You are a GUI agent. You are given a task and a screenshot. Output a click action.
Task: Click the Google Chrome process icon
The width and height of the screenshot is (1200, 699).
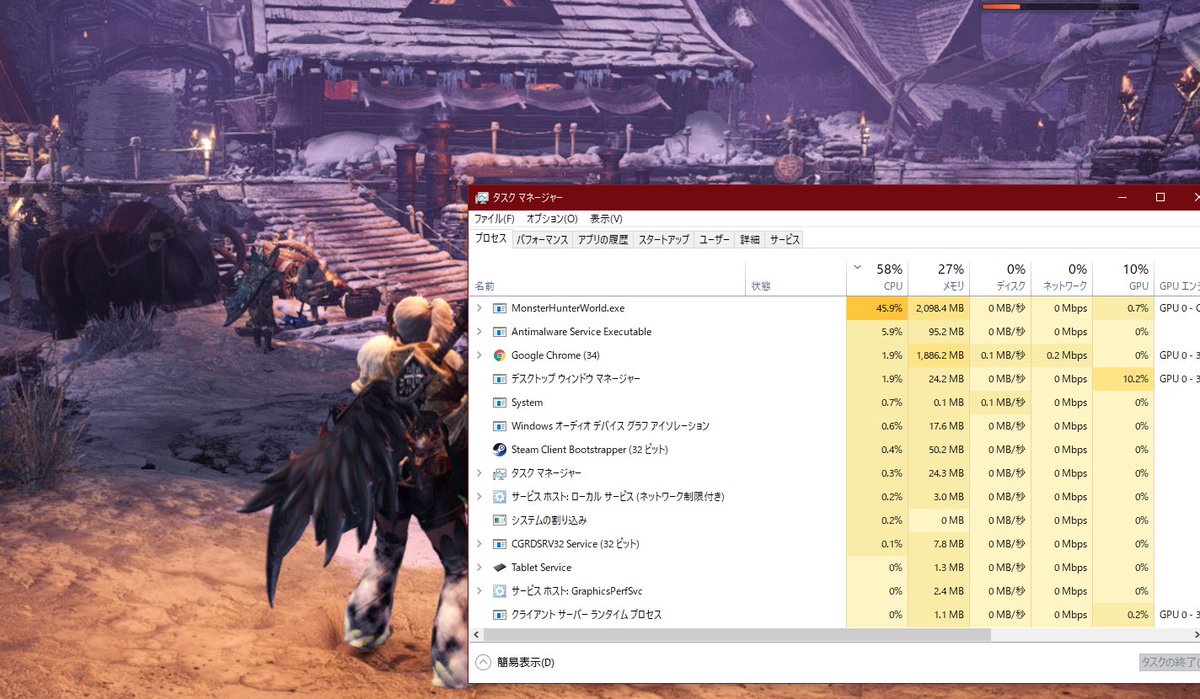click(500, 355)
